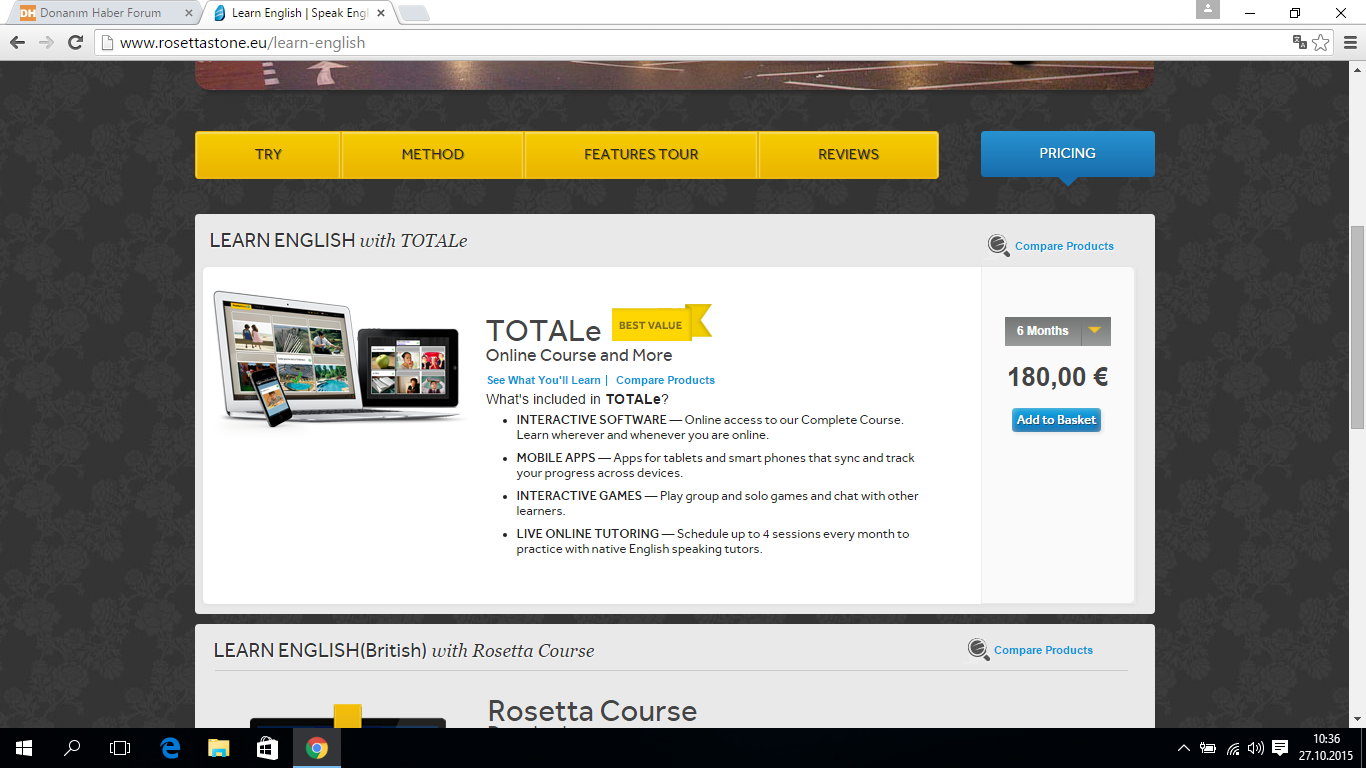This screenshot has width=1366, height=768.
Task: Click the MOBILE APPS bullet text
Action: [715, 465]
